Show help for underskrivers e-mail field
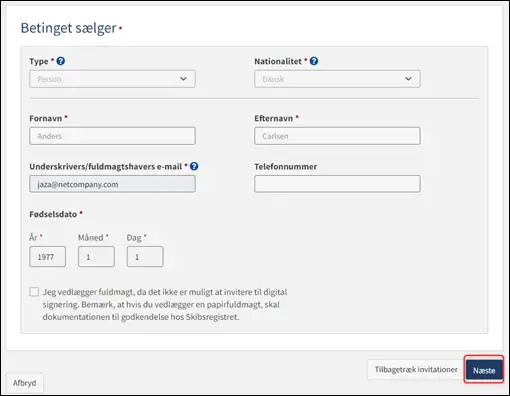 [x=194, y=166]
